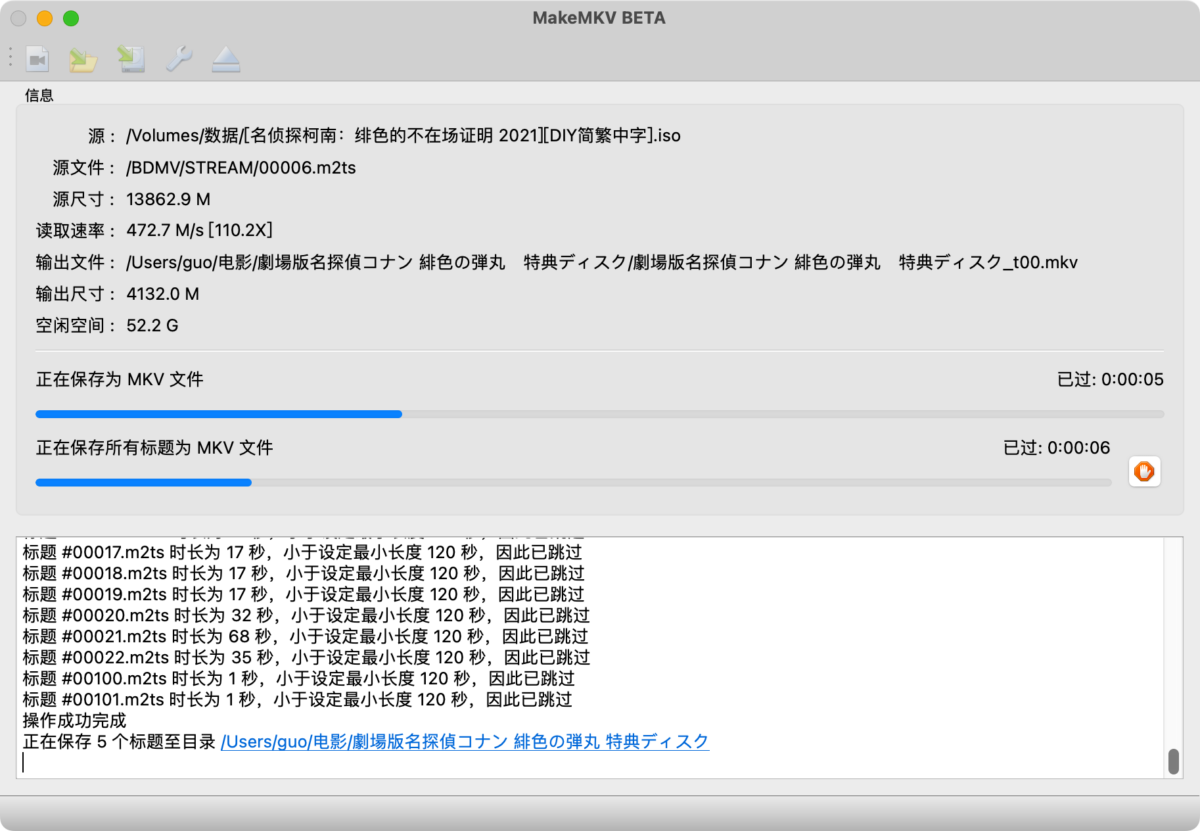The image size is (1200, 831).
Task: Click the 正在保存为 MKV 文件 progress bar
Action: pyautogui.click(x=600, y=414)
